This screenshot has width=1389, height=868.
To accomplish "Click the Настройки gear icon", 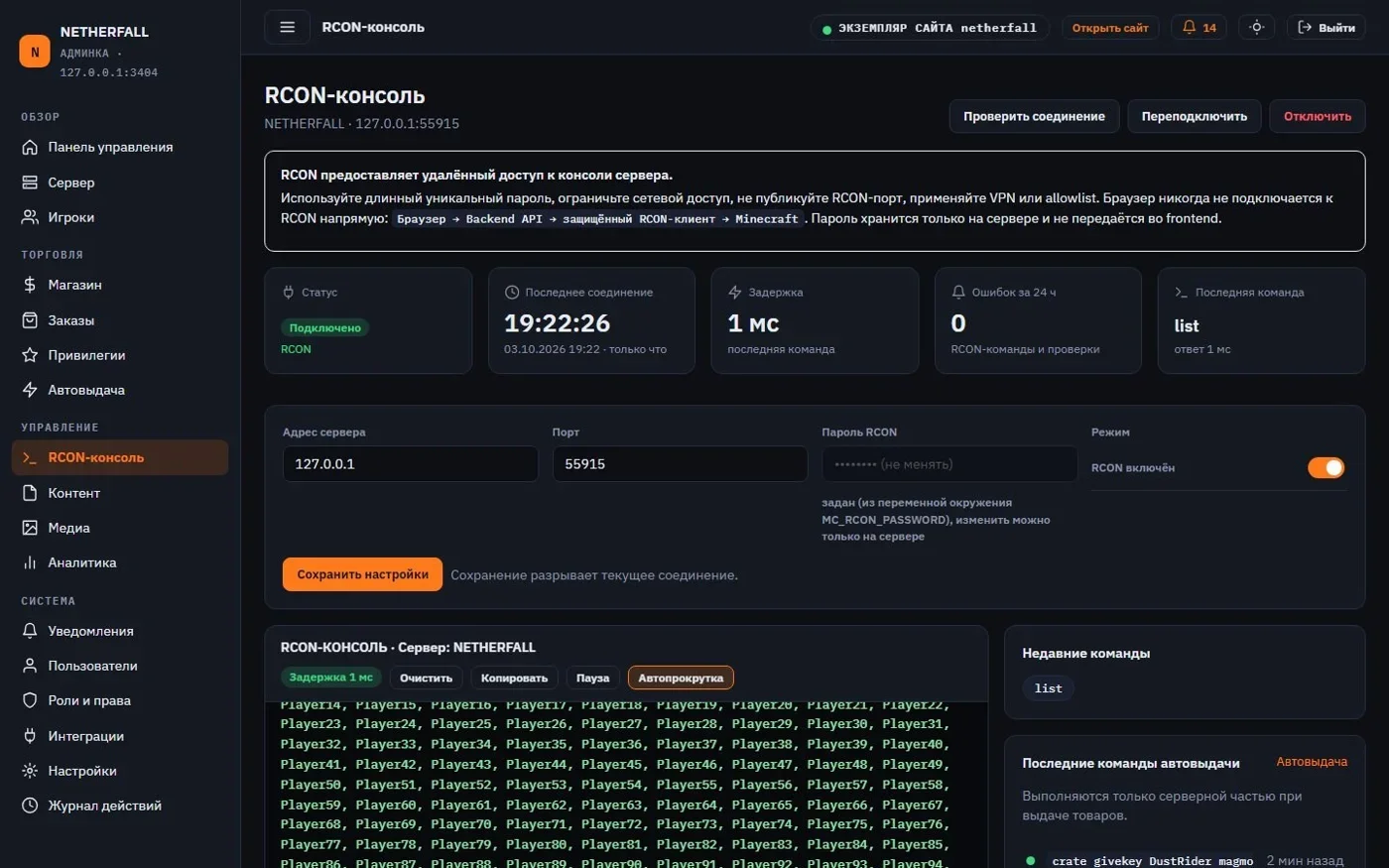I will [30, 771].
